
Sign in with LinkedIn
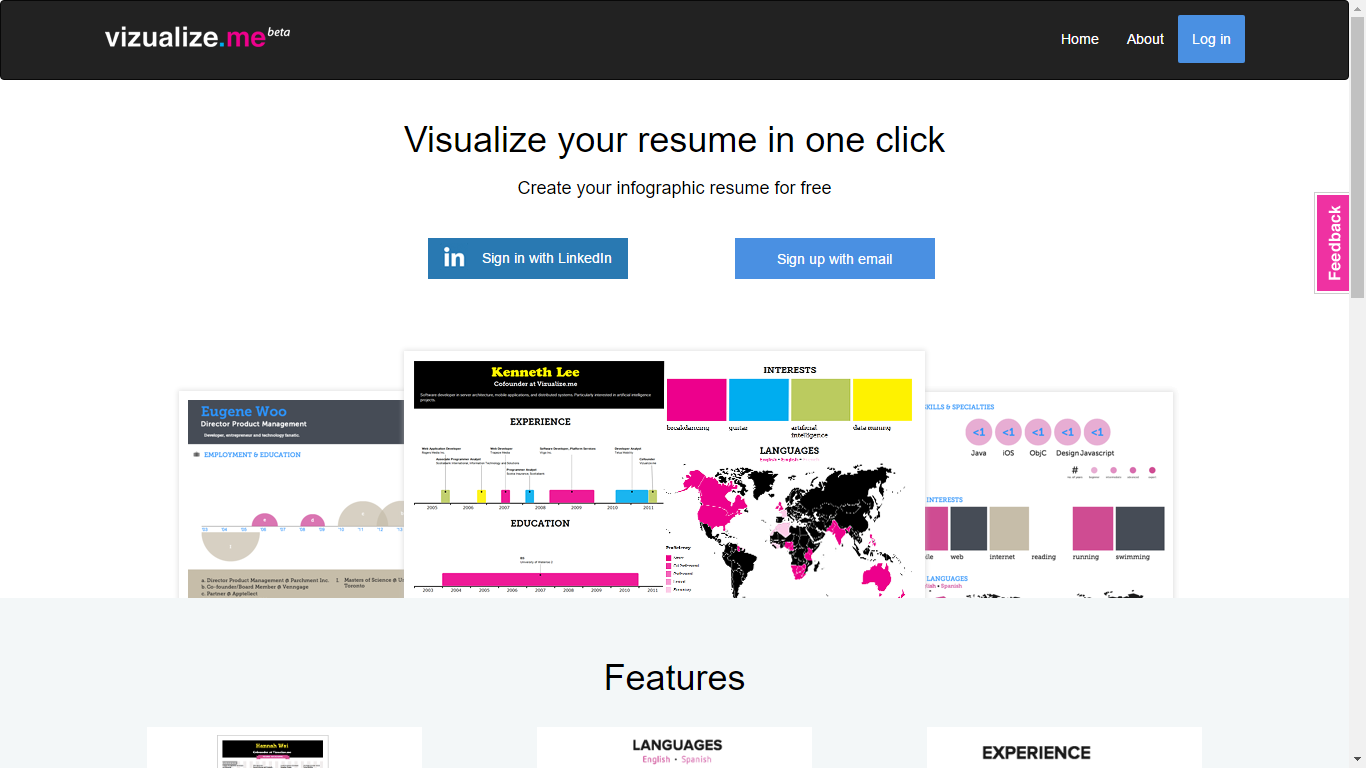(528, 258)
